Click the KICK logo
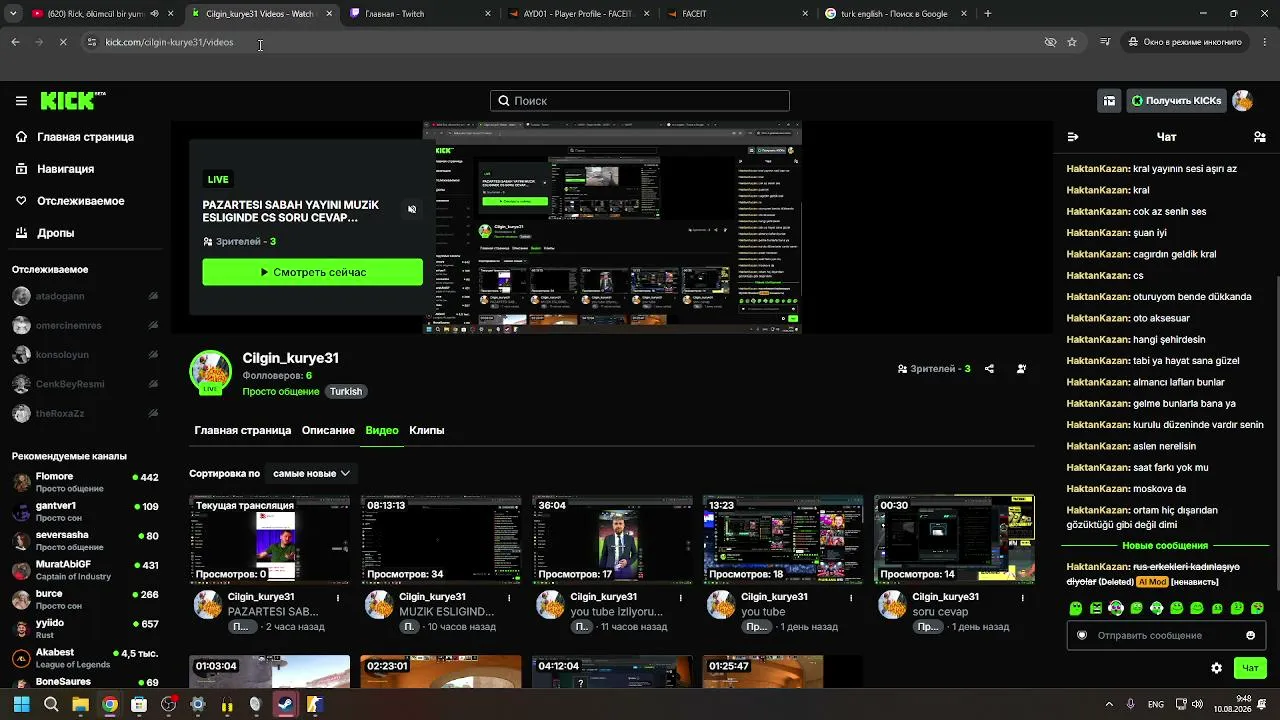This screenshot has width=1280, height=720. 72,100
